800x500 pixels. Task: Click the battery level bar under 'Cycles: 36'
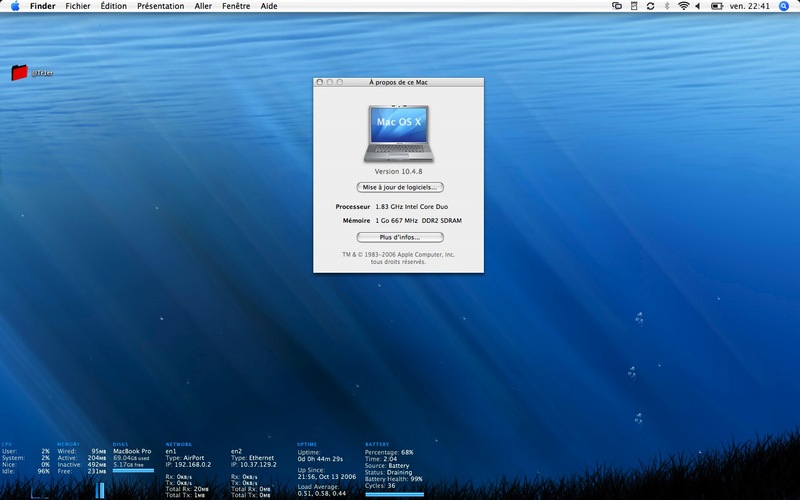[x=394, y=494]
